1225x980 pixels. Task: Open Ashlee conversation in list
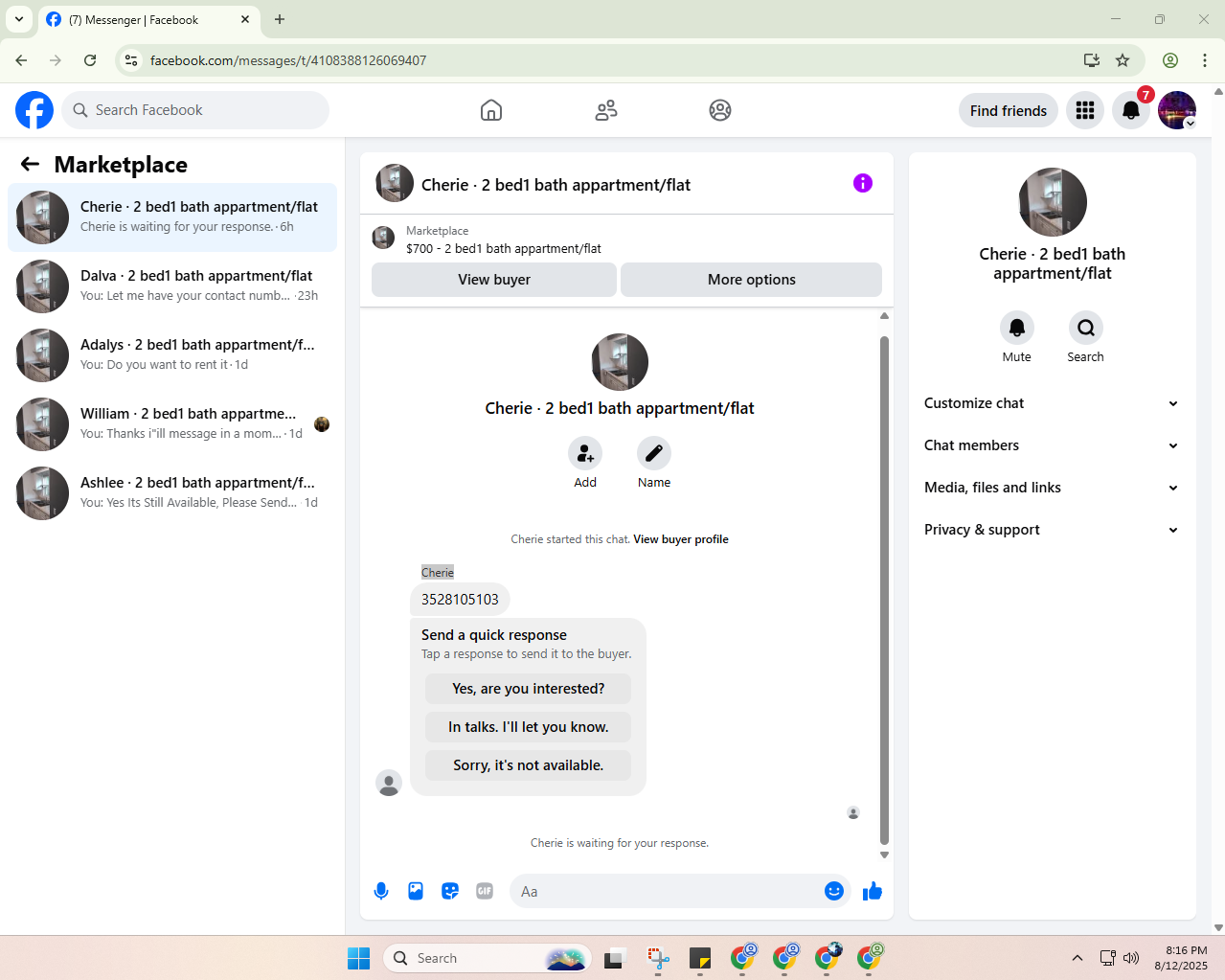[172, 493]
